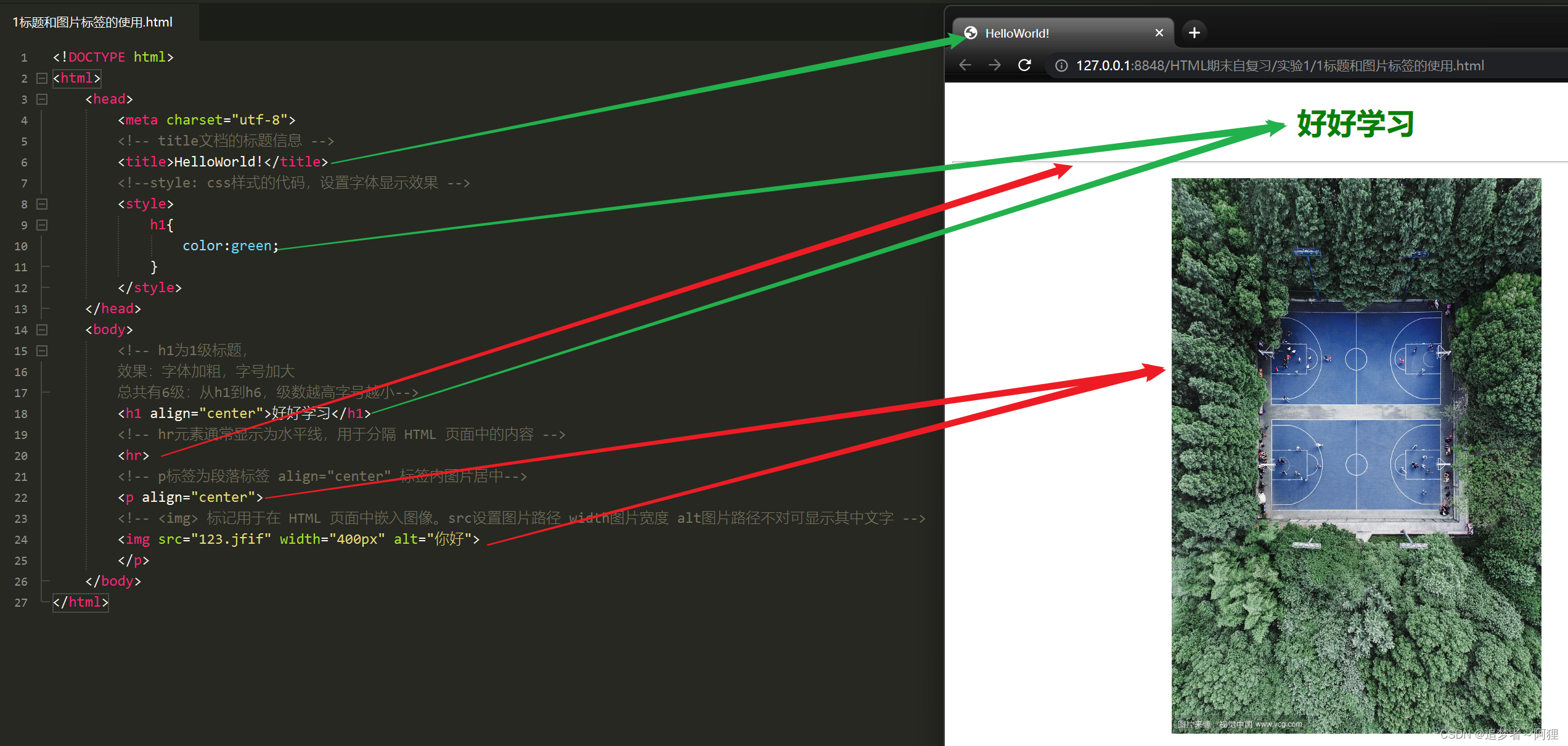The width and height of the screenshot is (1568, 746).
Task: Select the 1标题和图片标签的使用.html editor tab
Action: 93,22
